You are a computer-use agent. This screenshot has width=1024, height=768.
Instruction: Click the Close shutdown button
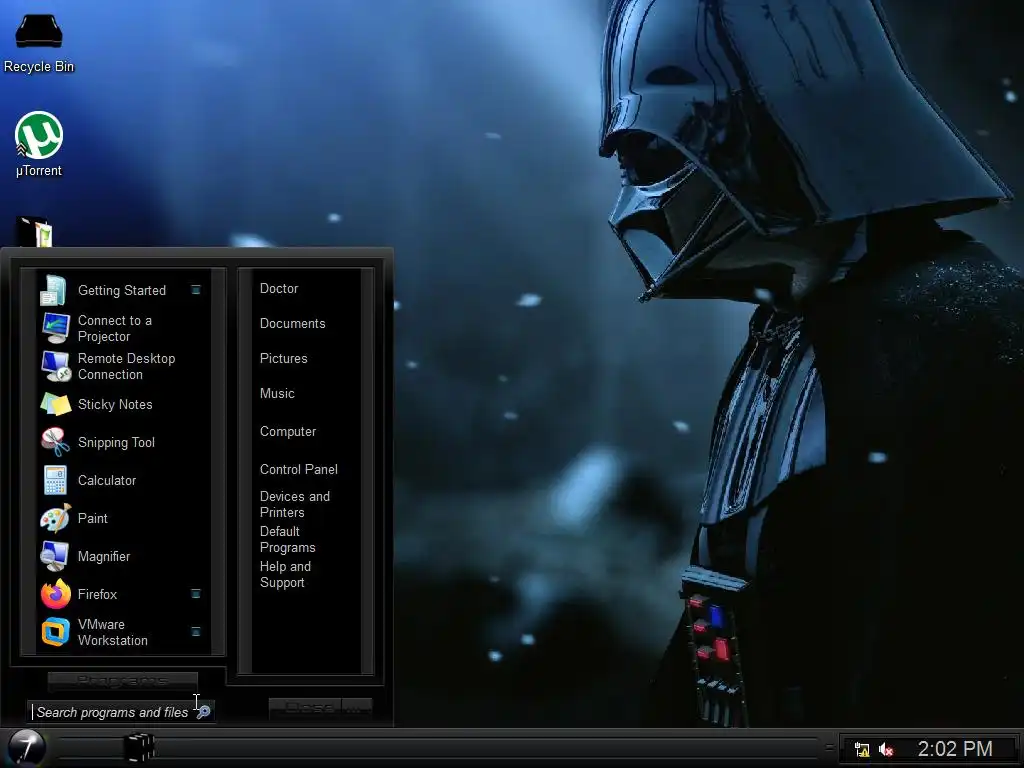coord(306,708)
